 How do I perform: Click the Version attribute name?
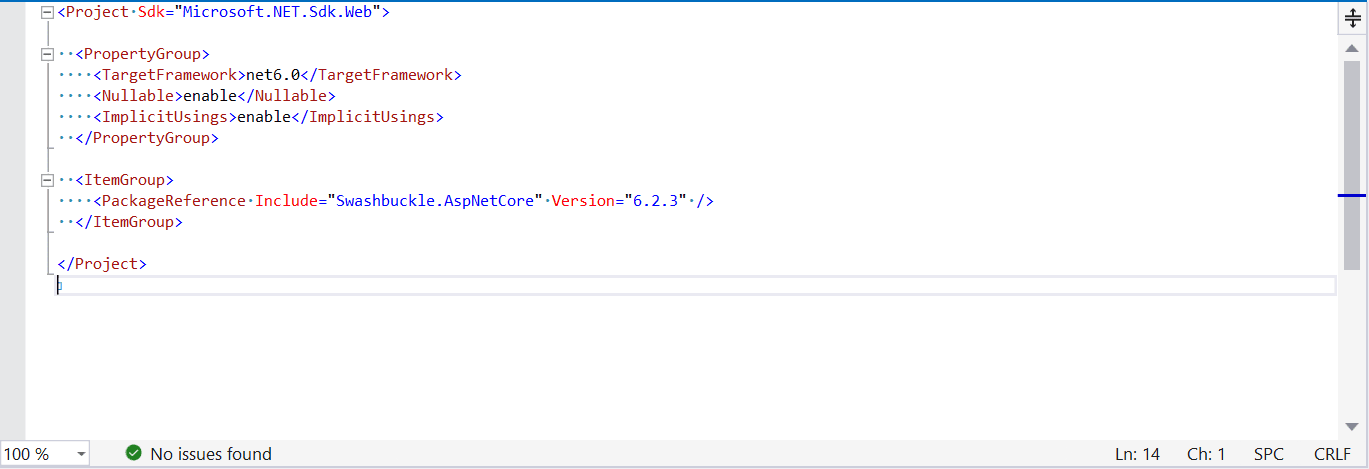pyautogui.click(x=584, y=202)
